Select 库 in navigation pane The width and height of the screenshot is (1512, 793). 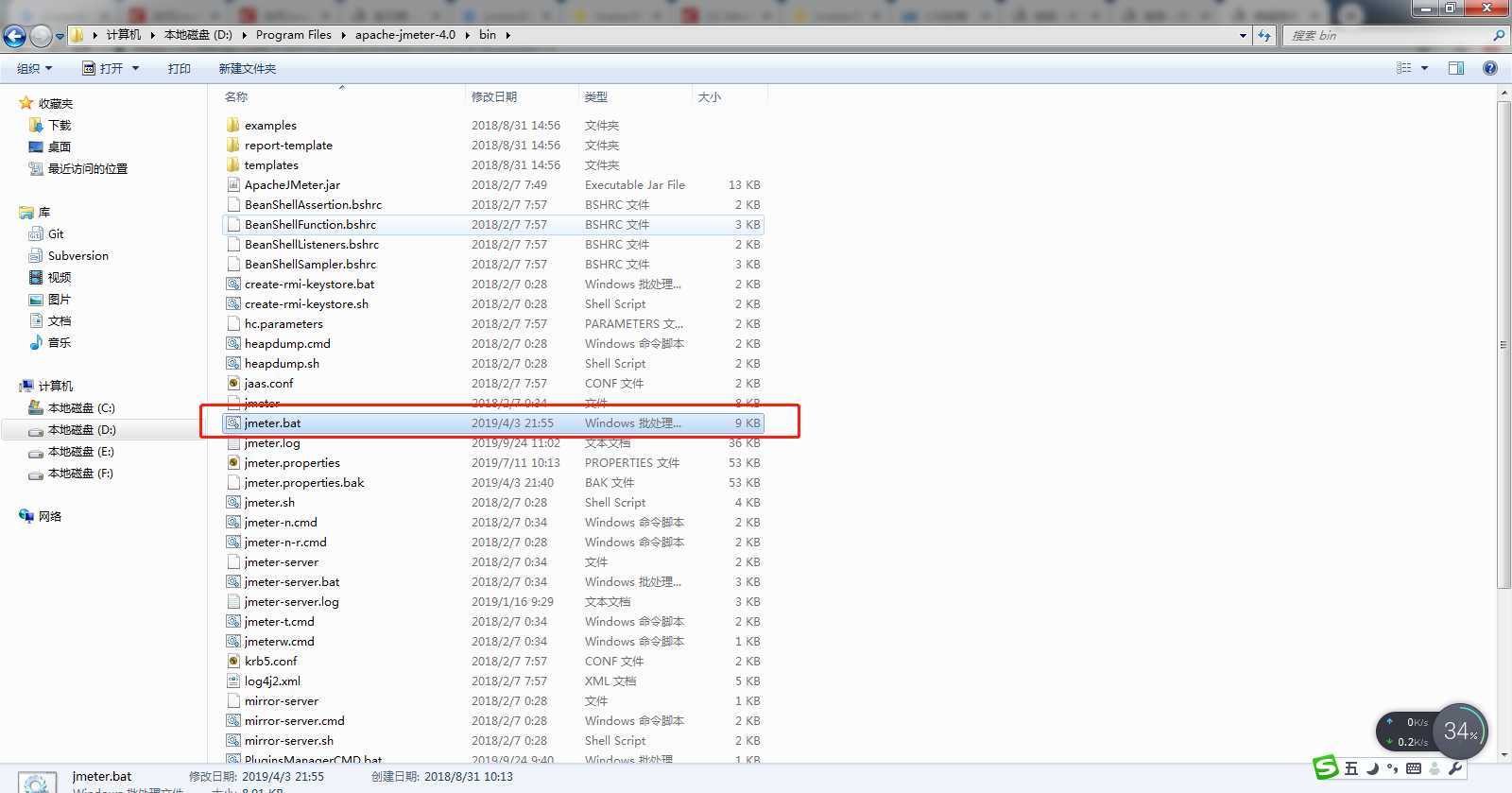[43, 212]
